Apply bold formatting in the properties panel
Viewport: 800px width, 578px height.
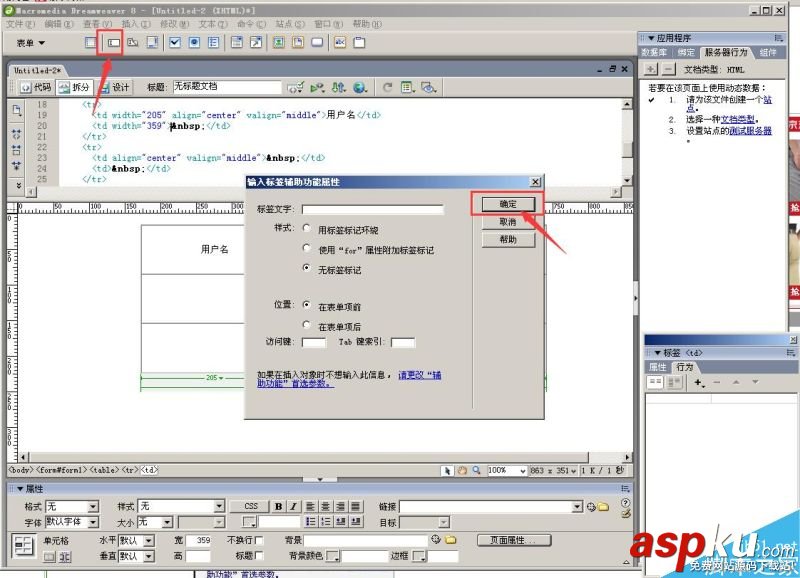click(279, 507)
